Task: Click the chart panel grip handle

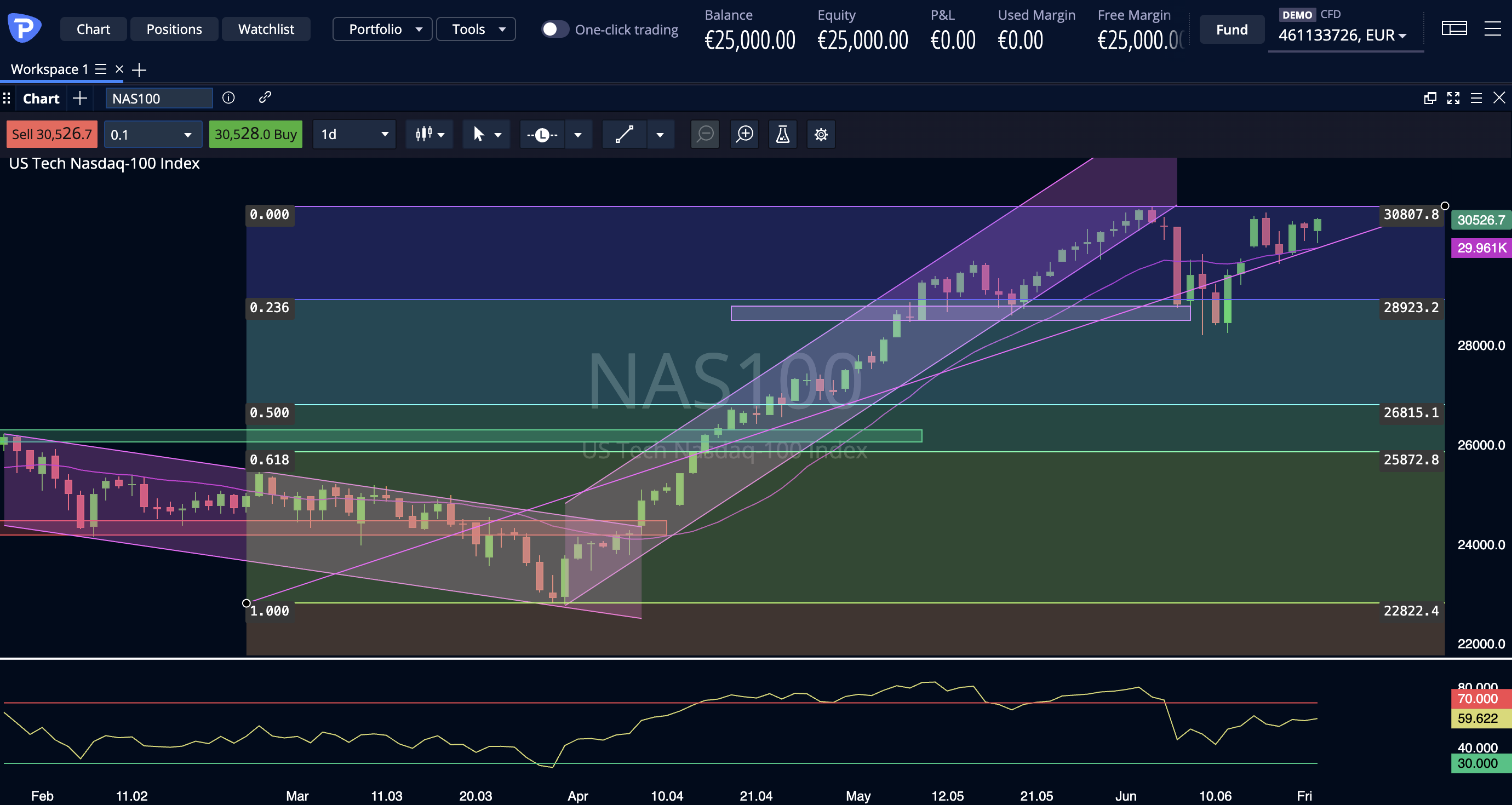Action: [7, 98]
